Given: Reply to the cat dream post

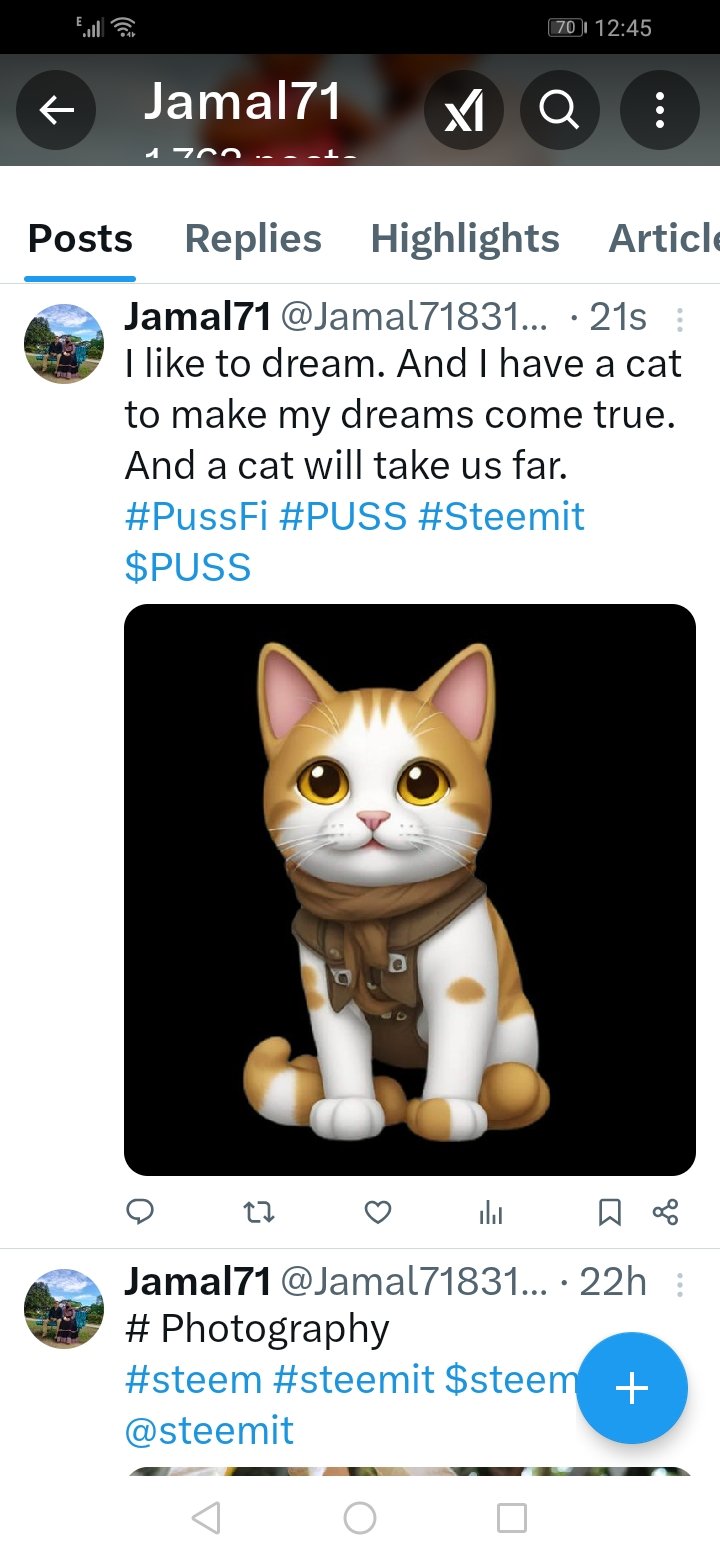Looking at the screenshot, I should click(140, 1212).
